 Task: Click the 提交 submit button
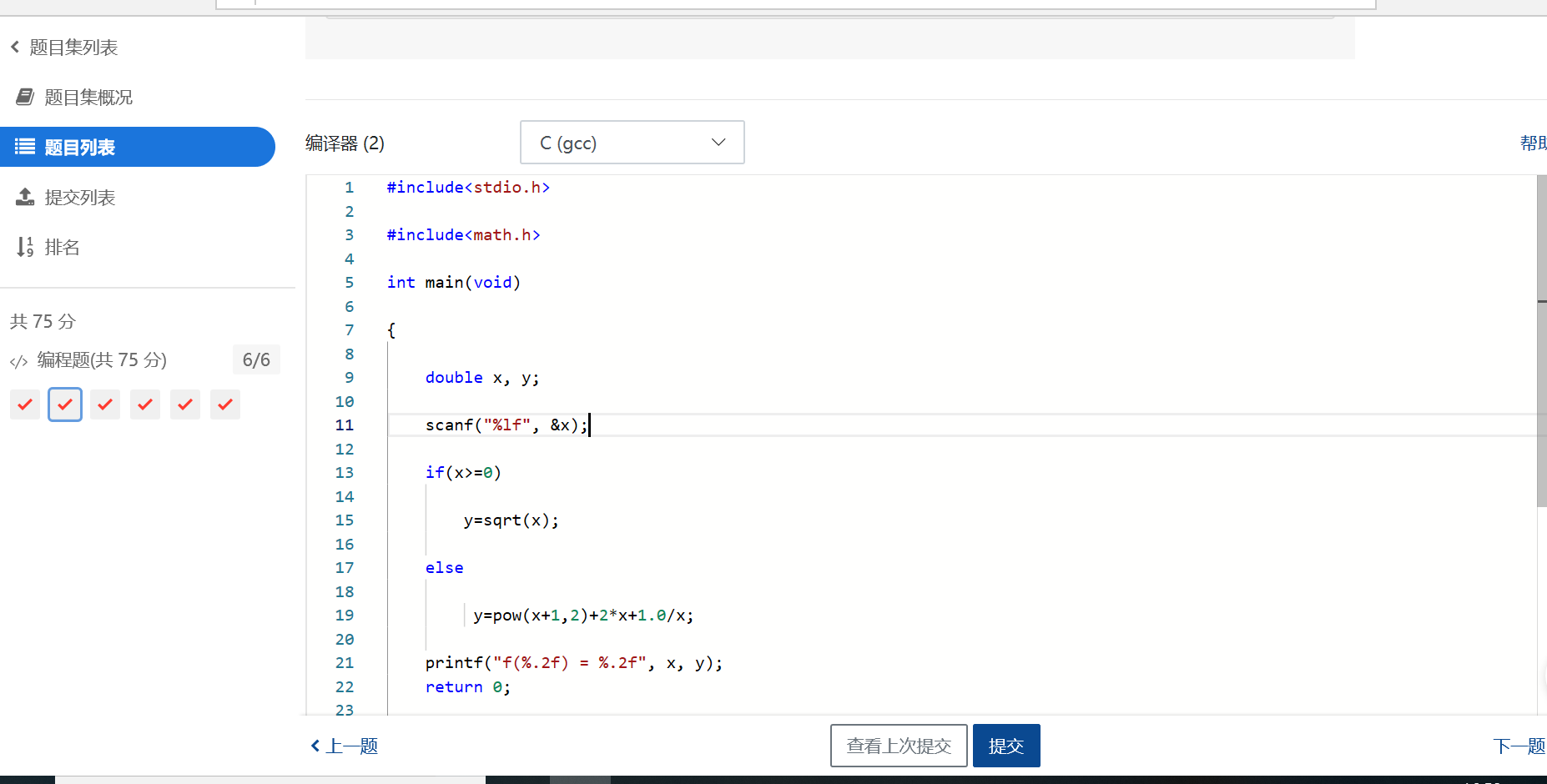point(1006,746)
